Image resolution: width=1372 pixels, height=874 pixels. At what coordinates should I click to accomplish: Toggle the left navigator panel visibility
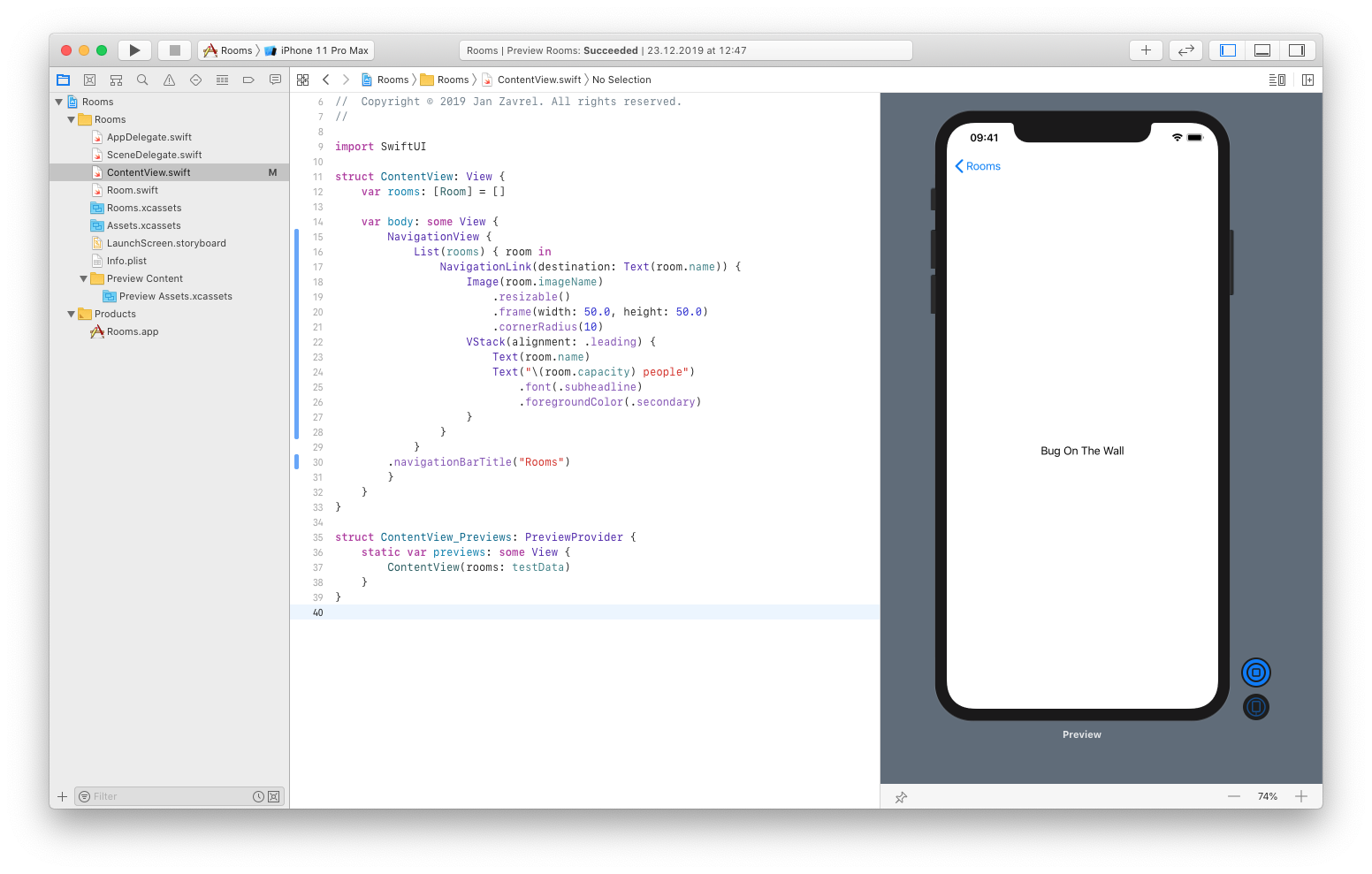(1226, 50)
